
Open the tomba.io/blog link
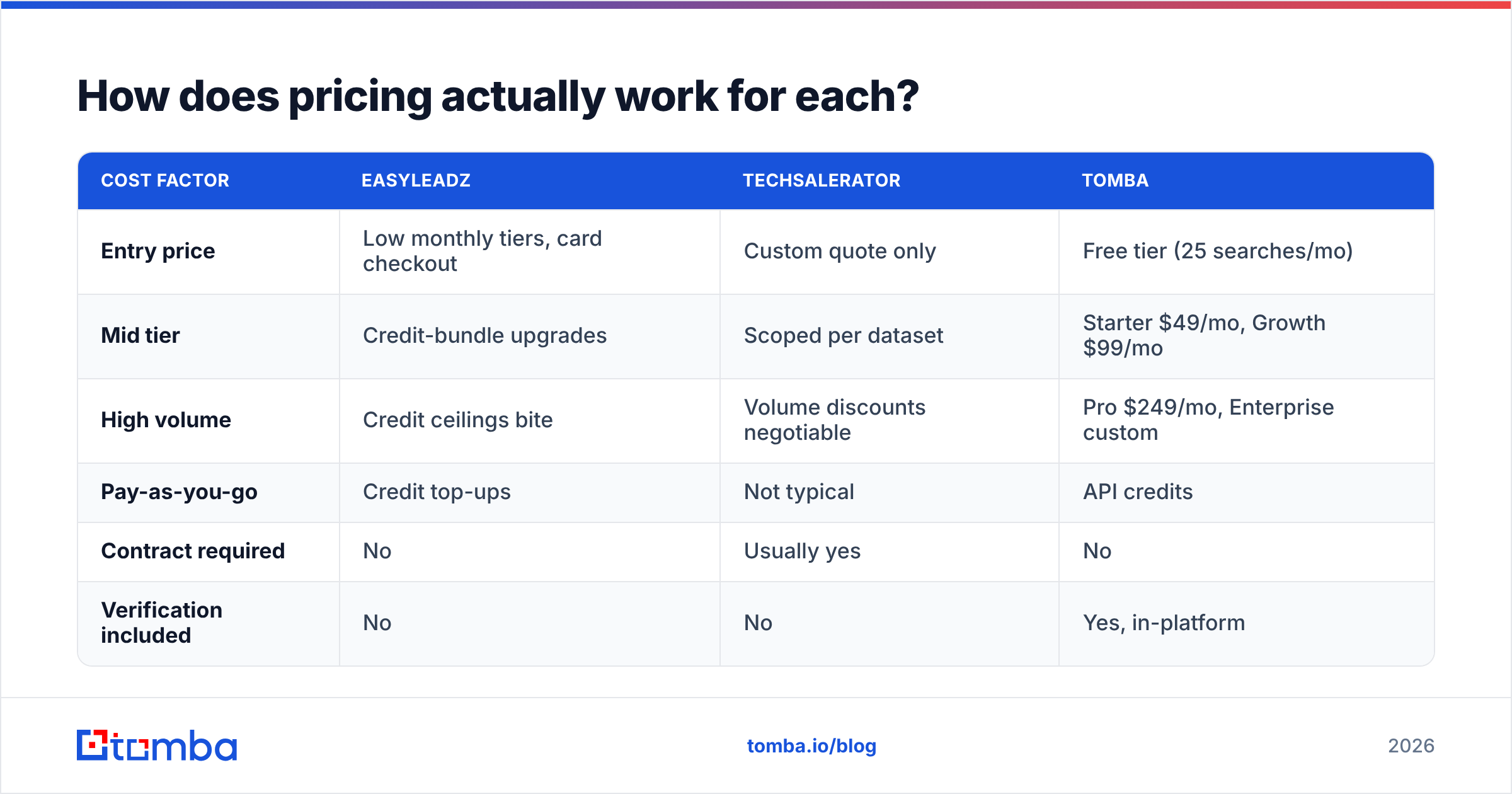pyautogui.click(x=811, y=746)
